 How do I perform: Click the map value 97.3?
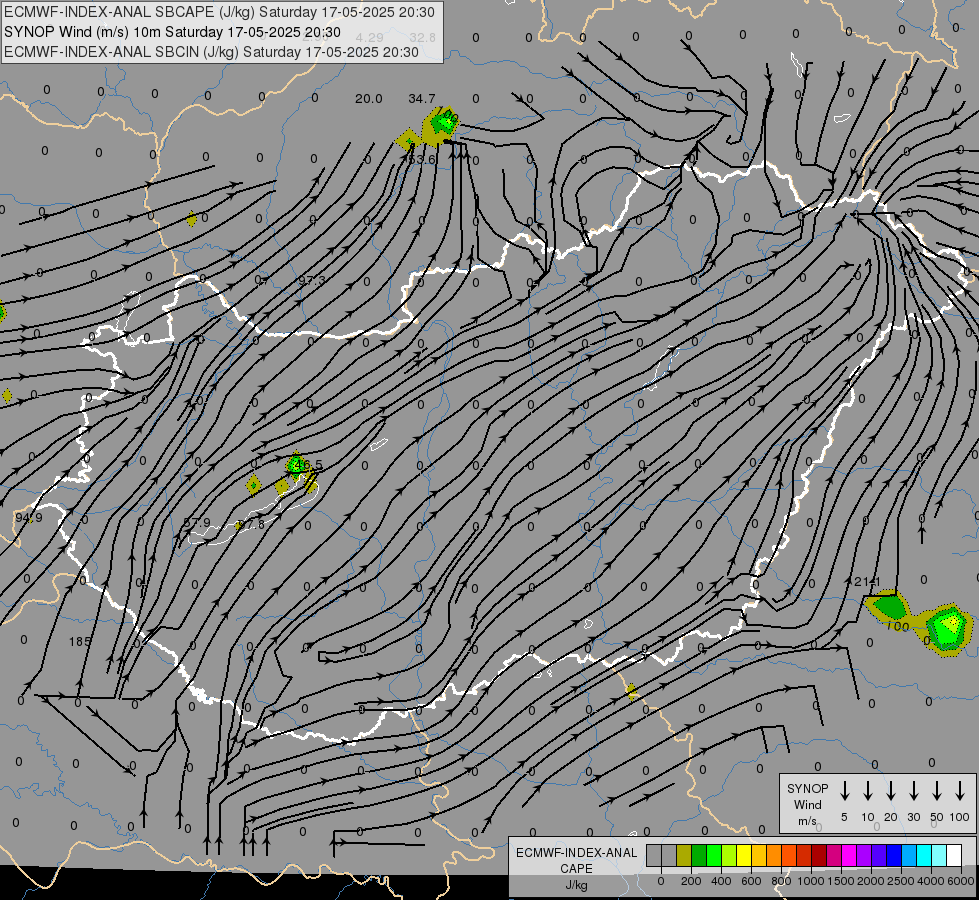(312, 280)
